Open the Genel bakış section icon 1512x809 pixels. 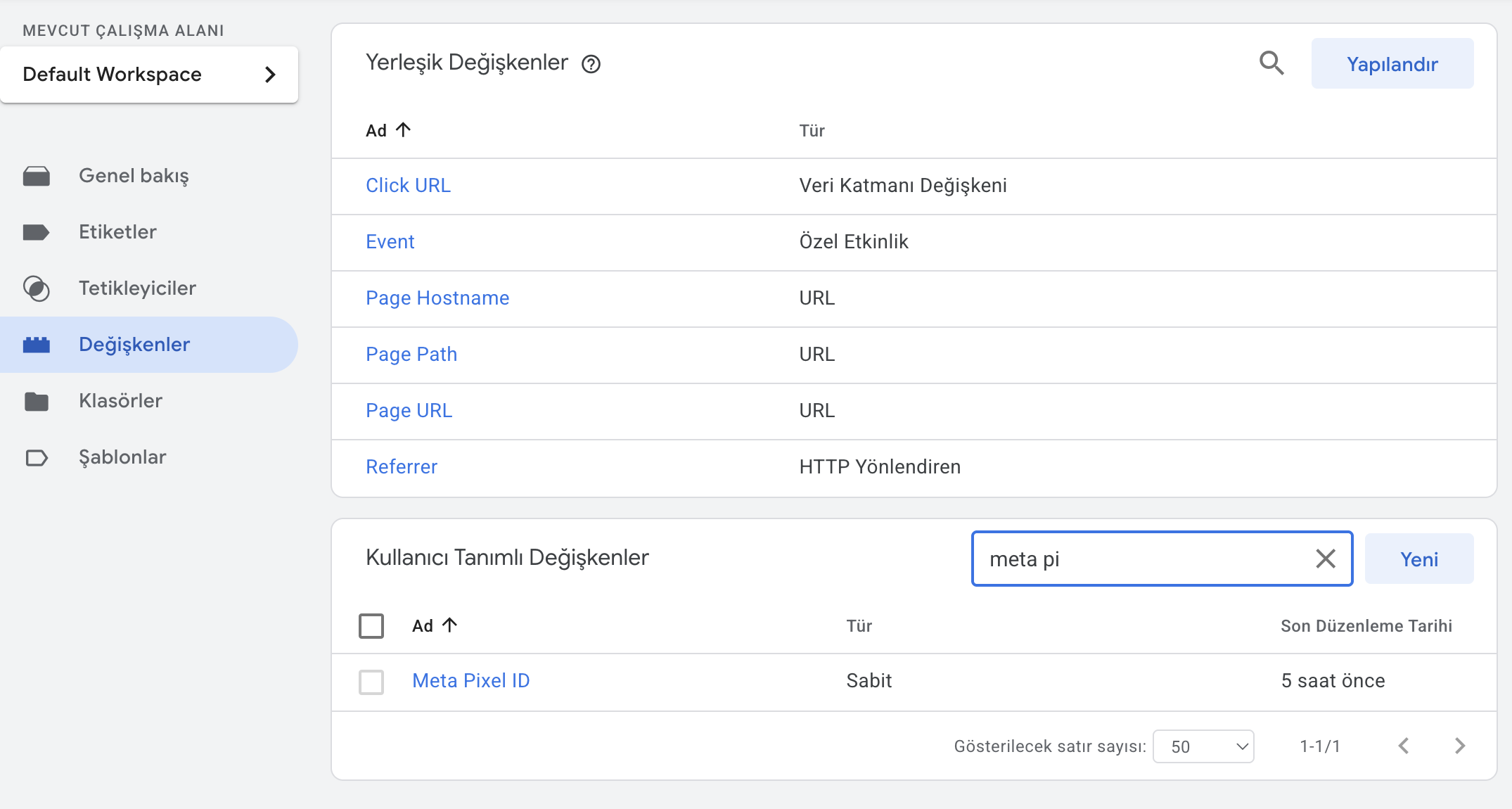click(37, 176)
